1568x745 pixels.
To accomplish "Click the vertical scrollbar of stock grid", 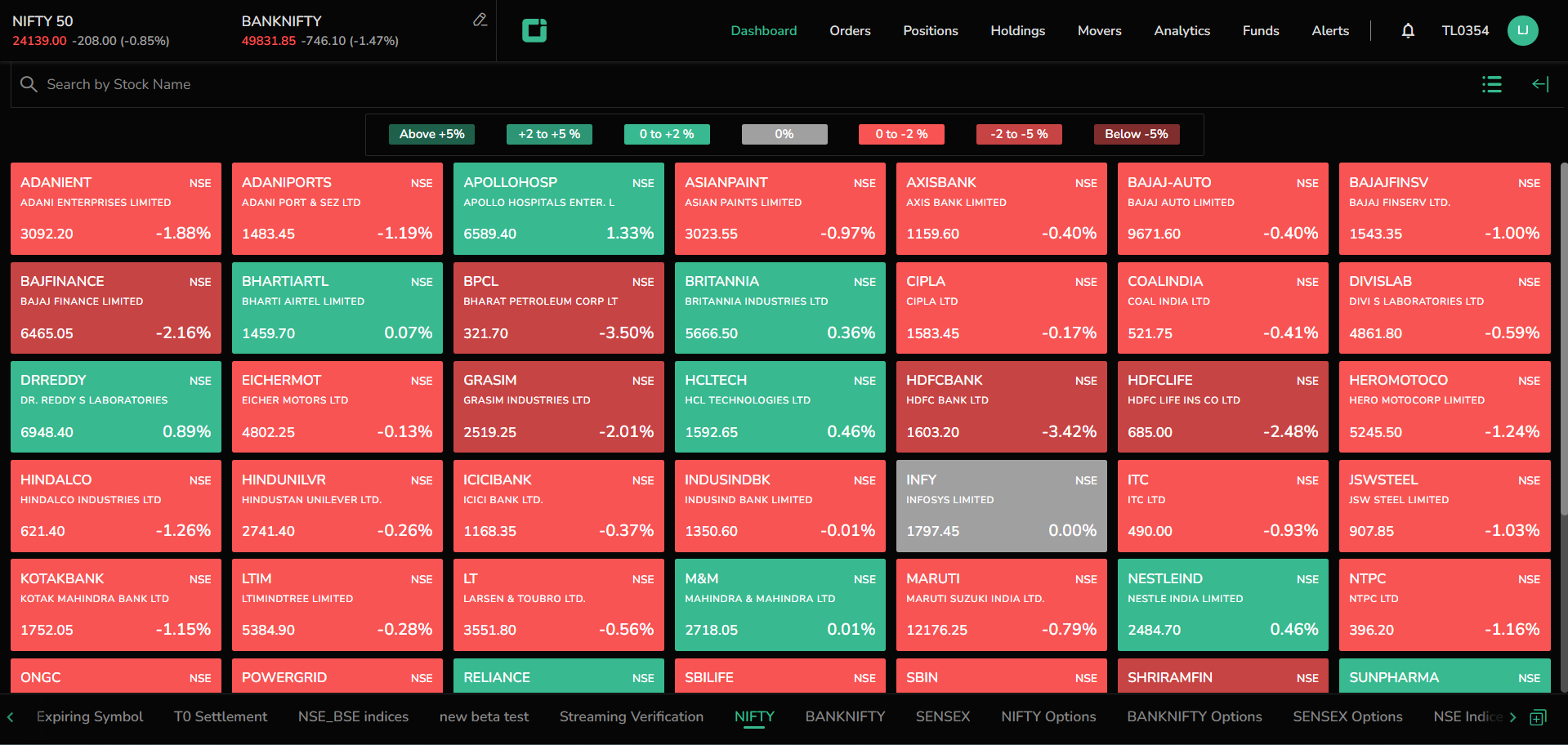I will click(x=1563, y=339).
